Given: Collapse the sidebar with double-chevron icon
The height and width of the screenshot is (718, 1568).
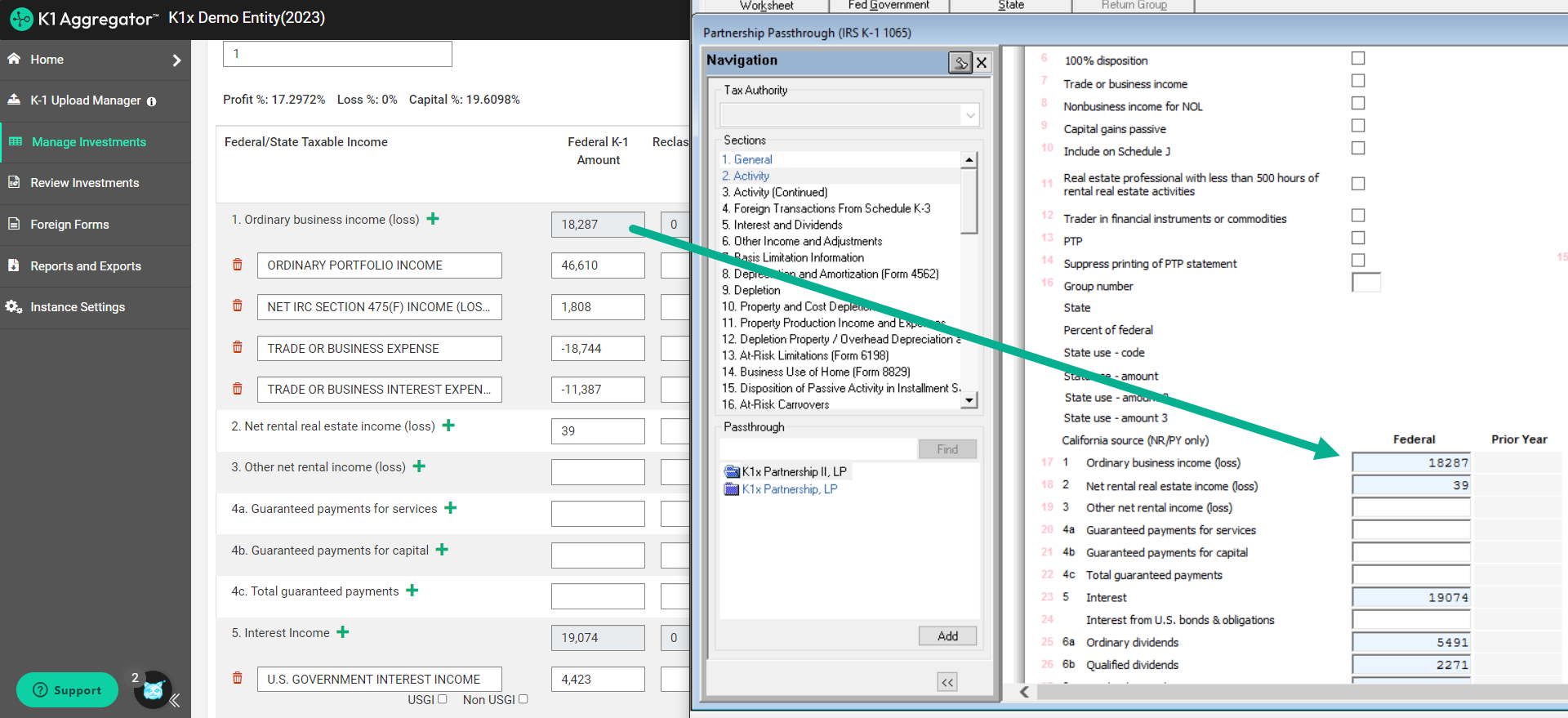Looking at the screenshot, I should [x=174, y=700].
